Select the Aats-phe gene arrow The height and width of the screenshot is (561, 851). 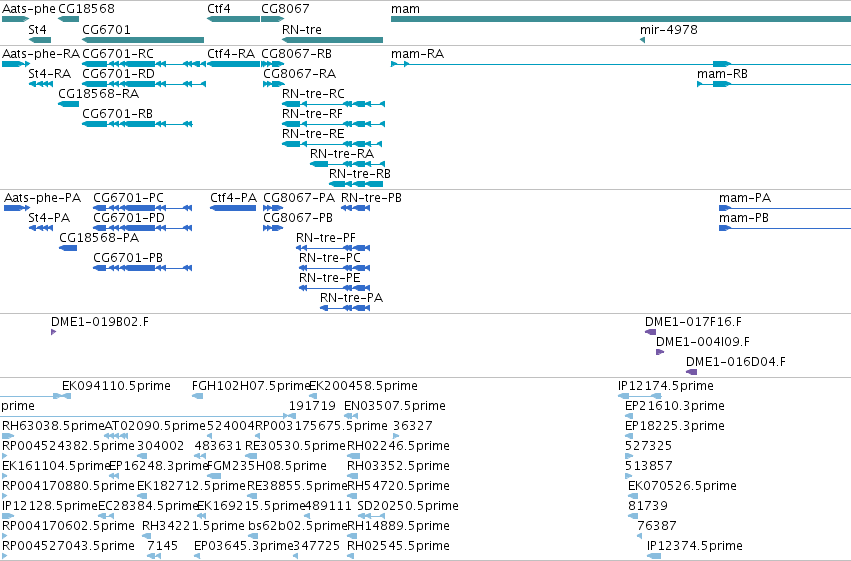[15, 19]
